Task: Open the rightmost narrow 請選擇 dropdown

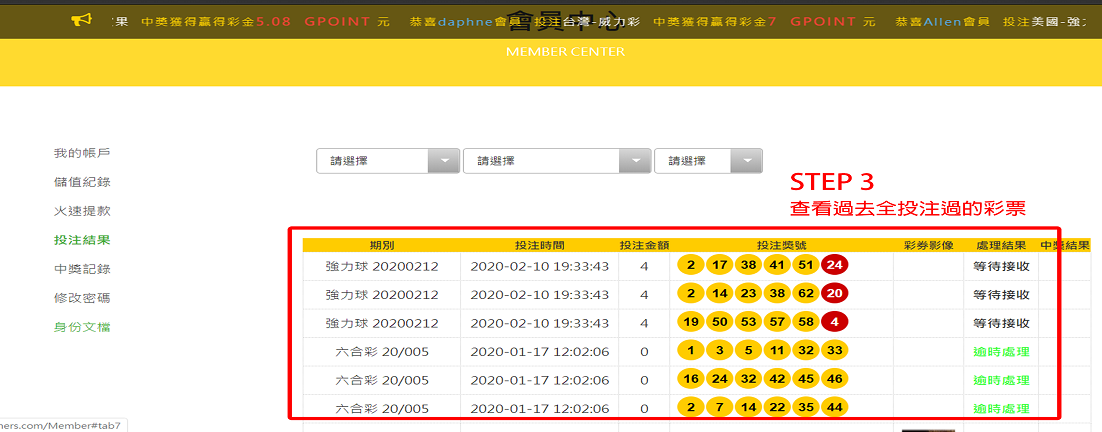Action: pyautogui.click(x=707, y=161)
